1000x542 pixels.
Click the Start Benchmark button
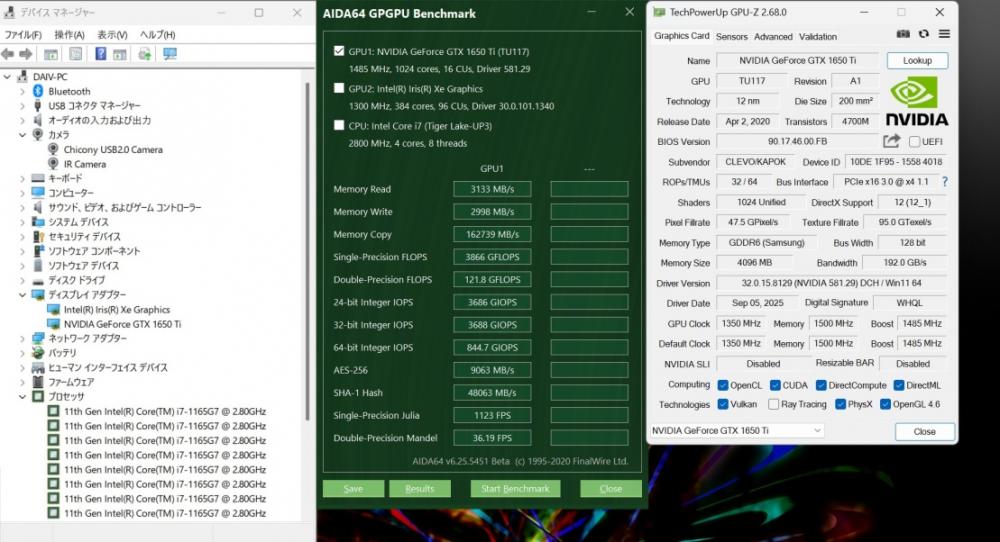coord(515,488)
